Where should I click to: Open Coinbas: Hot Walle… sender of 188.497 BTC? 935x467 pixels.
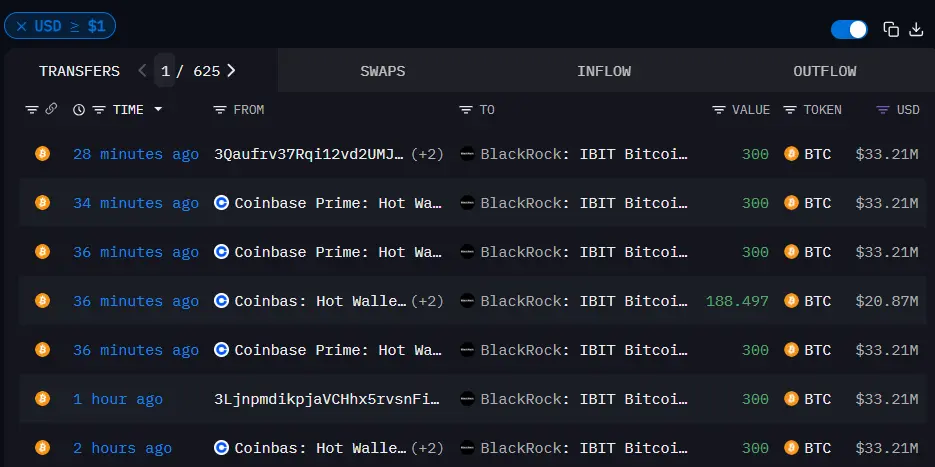pyautogui.click(x=321, y=301)
